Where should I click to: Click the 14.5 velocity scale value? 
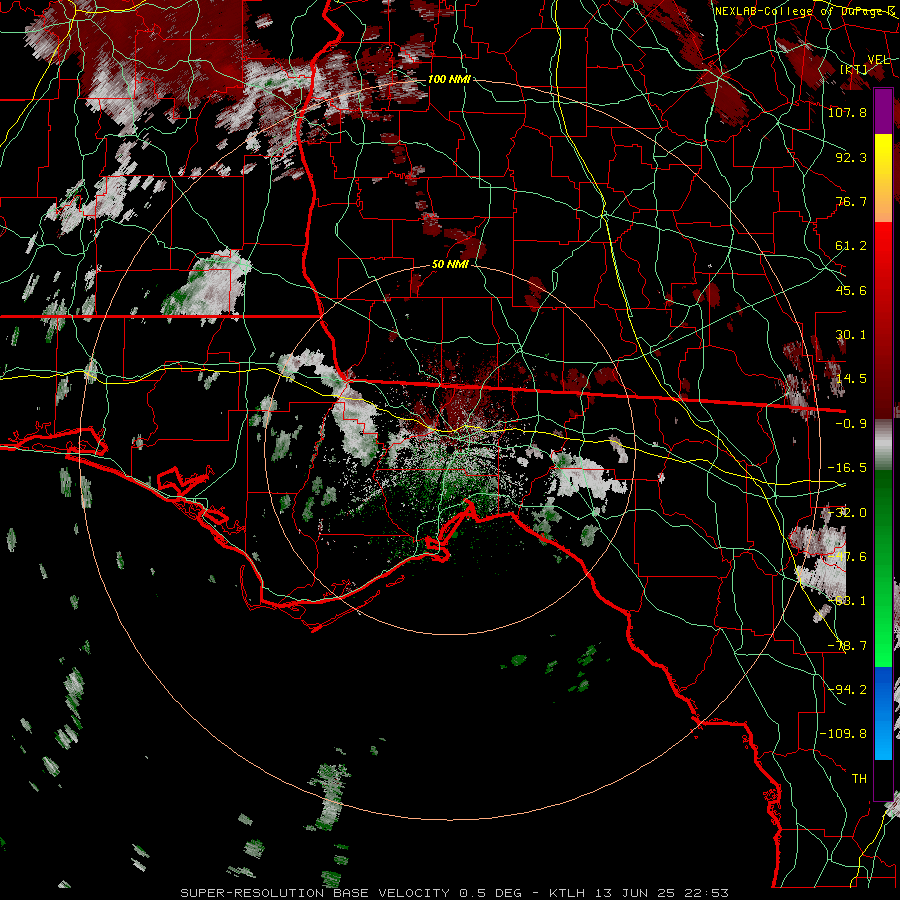click(x=851, y=379)
